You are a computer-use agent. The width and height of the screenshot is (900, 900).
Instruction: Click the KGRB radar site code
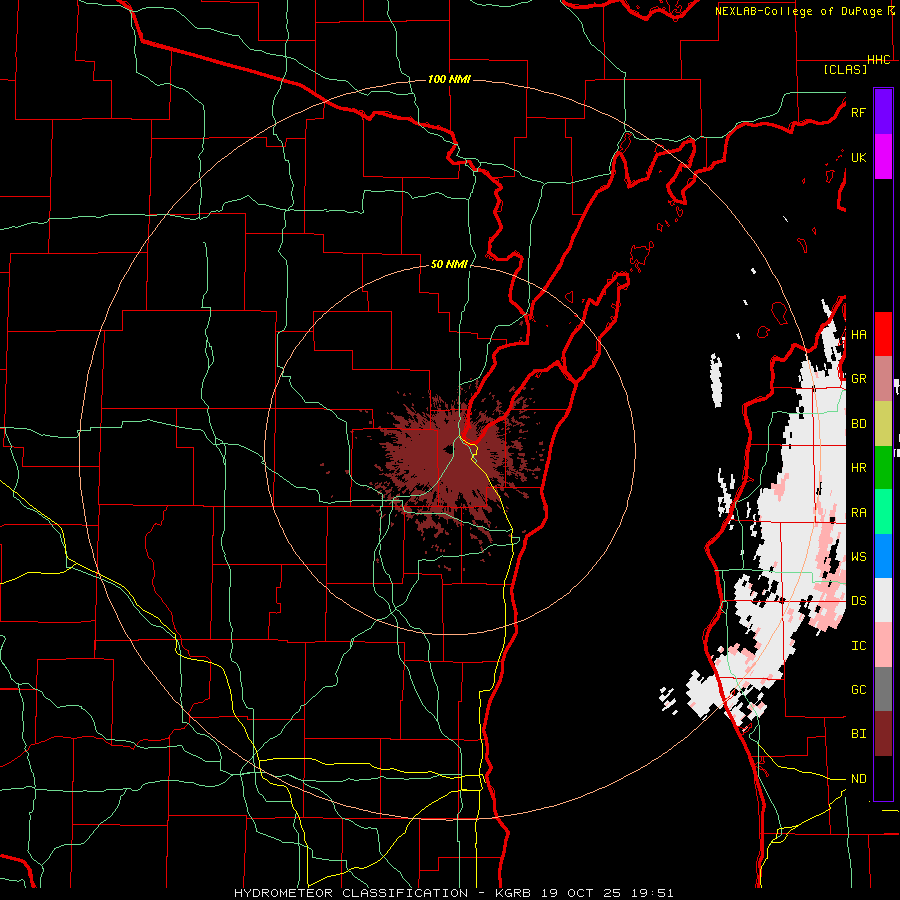[x=514, y=893]
